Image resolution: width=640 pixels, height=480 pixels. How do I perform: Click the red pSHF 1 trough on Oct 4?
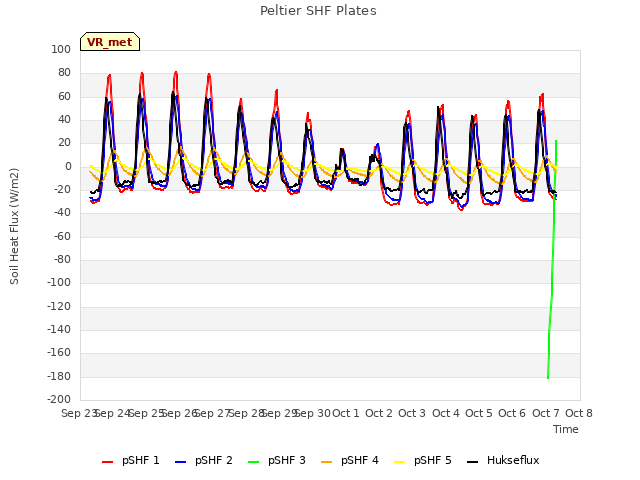(461, 209)
